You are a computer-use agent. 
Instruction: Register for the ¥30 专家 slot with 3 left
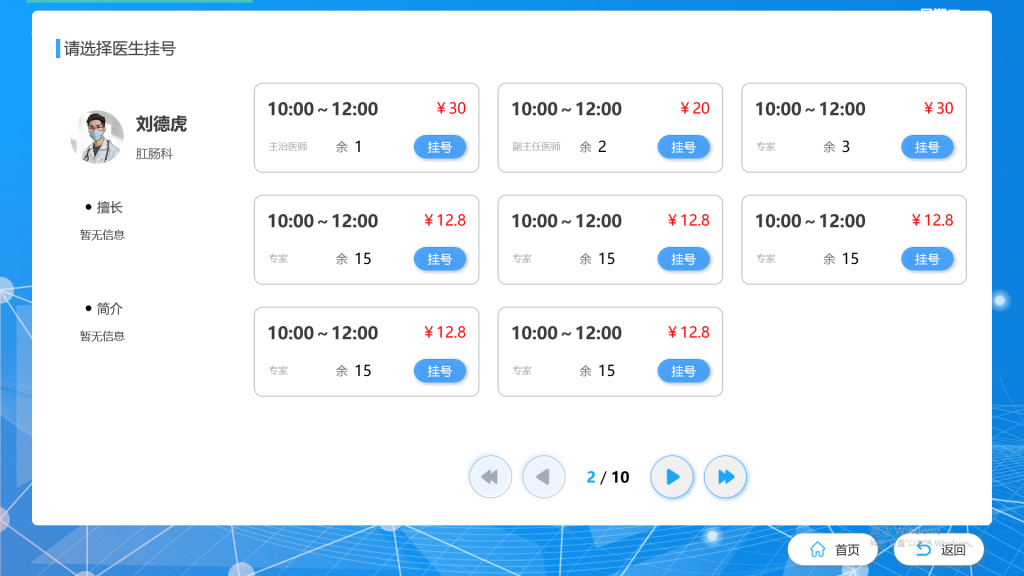pyautogui.click(x=927, y=147)
